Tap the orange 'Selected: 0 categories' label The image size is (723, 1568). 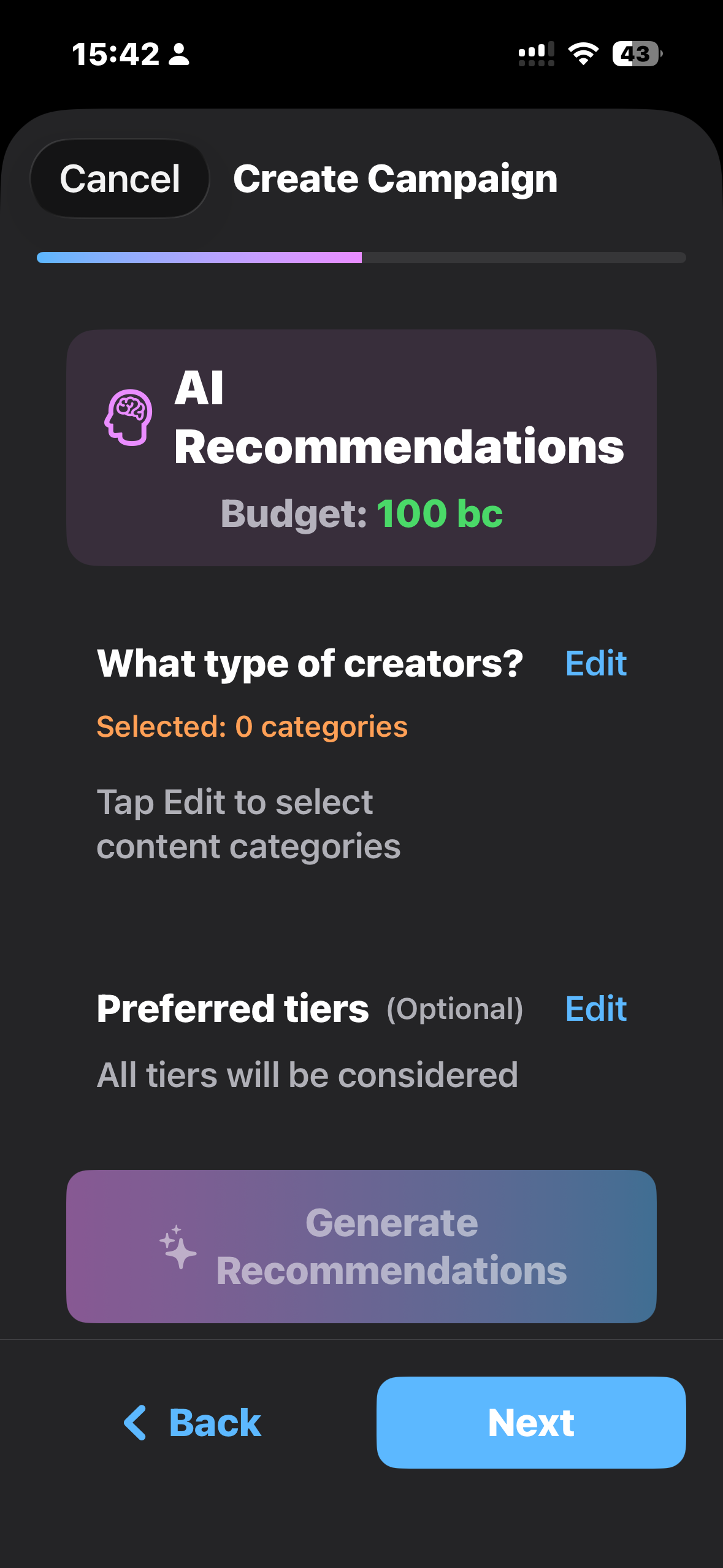point(252,727)
